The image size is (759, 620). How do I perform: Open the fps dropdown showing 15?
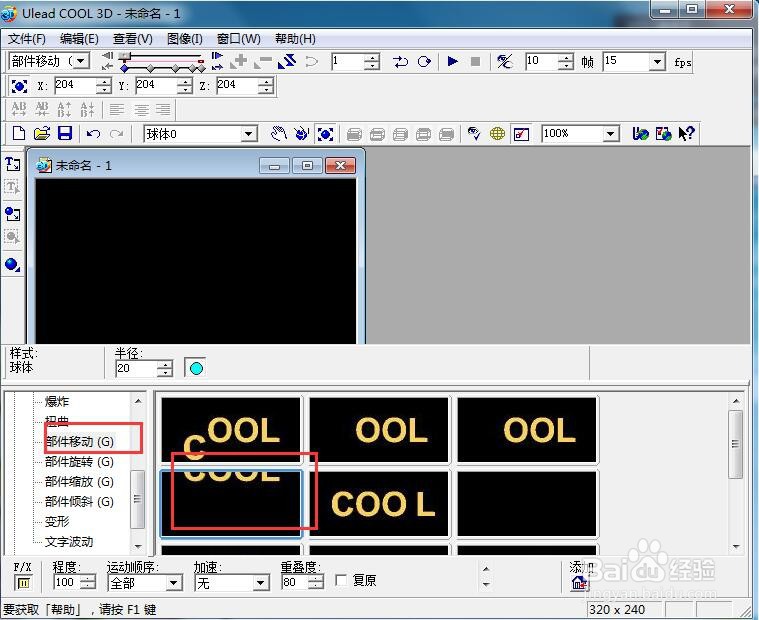(657, 61)
